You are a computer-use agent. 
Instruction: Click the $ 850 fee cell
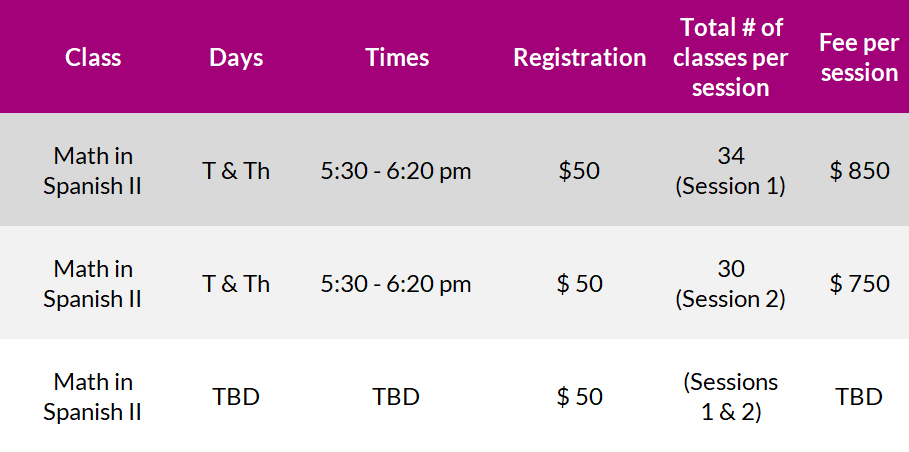tap(859, 171)
